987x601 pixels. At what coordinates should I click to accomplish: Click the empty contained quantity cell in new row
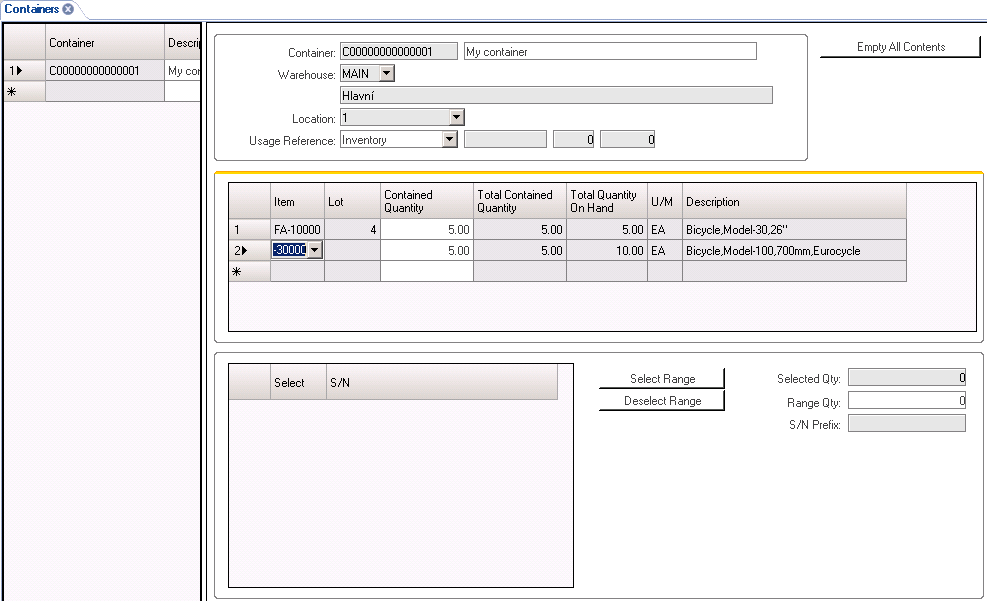(x=427, y=271)
